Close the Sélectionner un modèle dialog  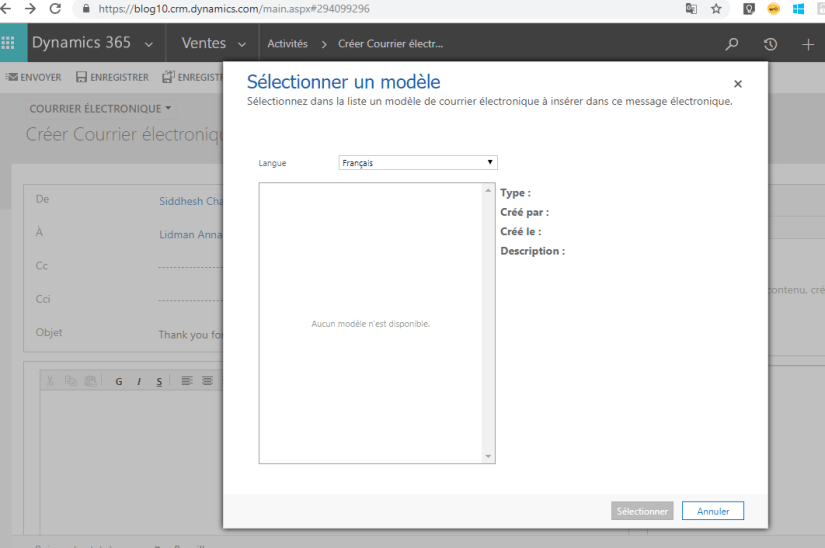coord(738,85)
